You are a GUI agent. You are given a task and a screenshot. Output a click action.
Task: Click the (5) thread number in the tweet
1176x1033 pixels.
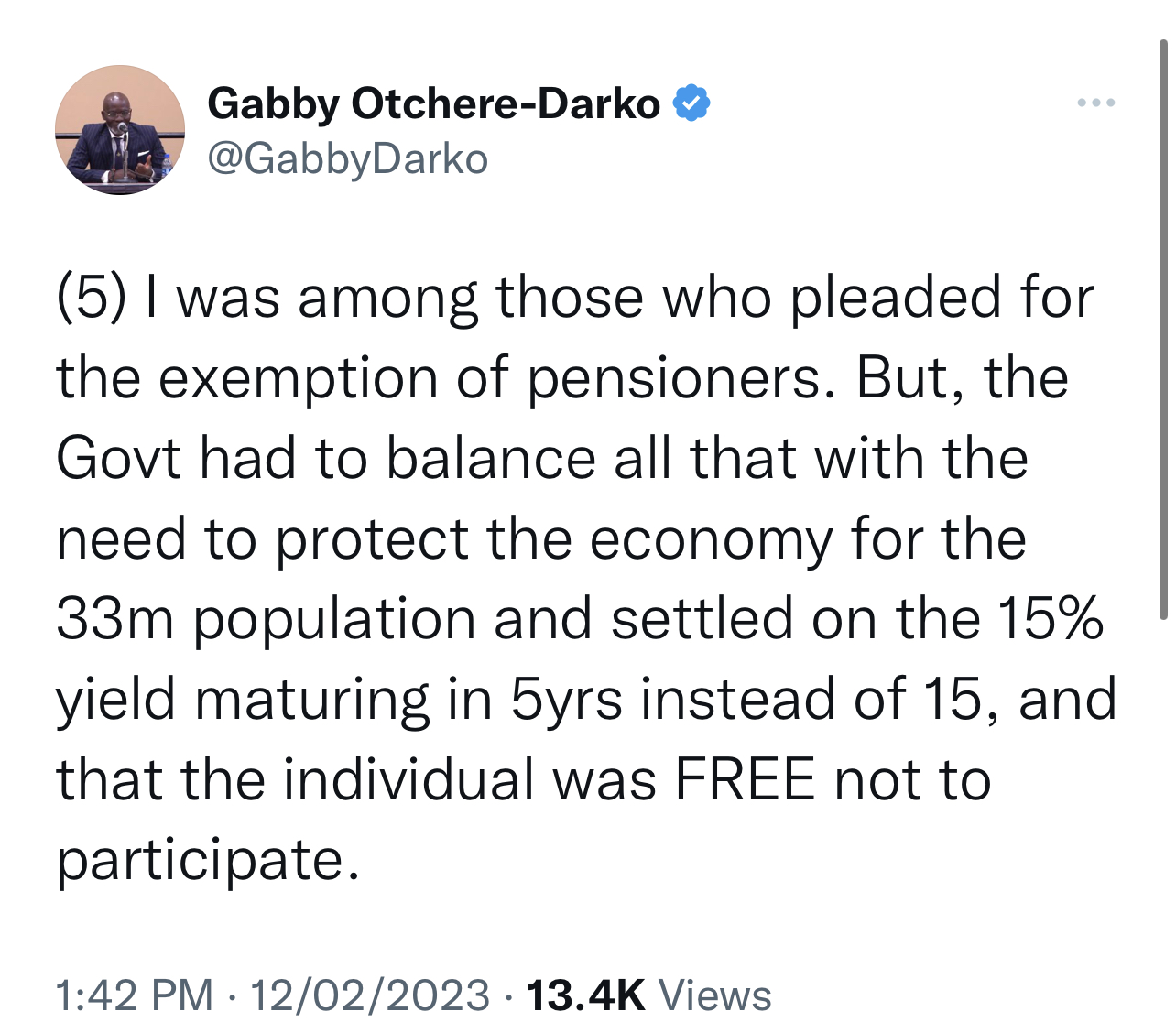coord(91,299)
